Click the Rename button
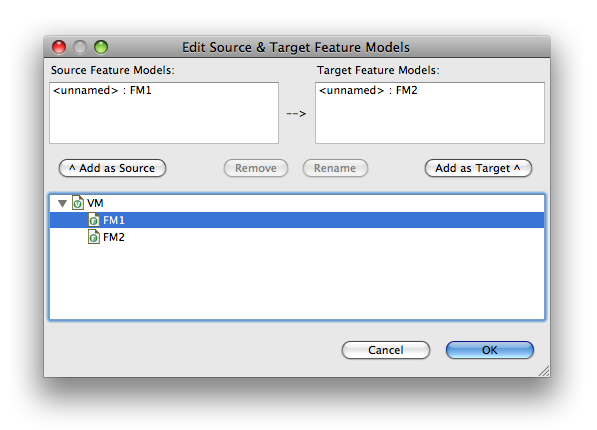This screenshot has width=597, height=430. tap(335, 168)
